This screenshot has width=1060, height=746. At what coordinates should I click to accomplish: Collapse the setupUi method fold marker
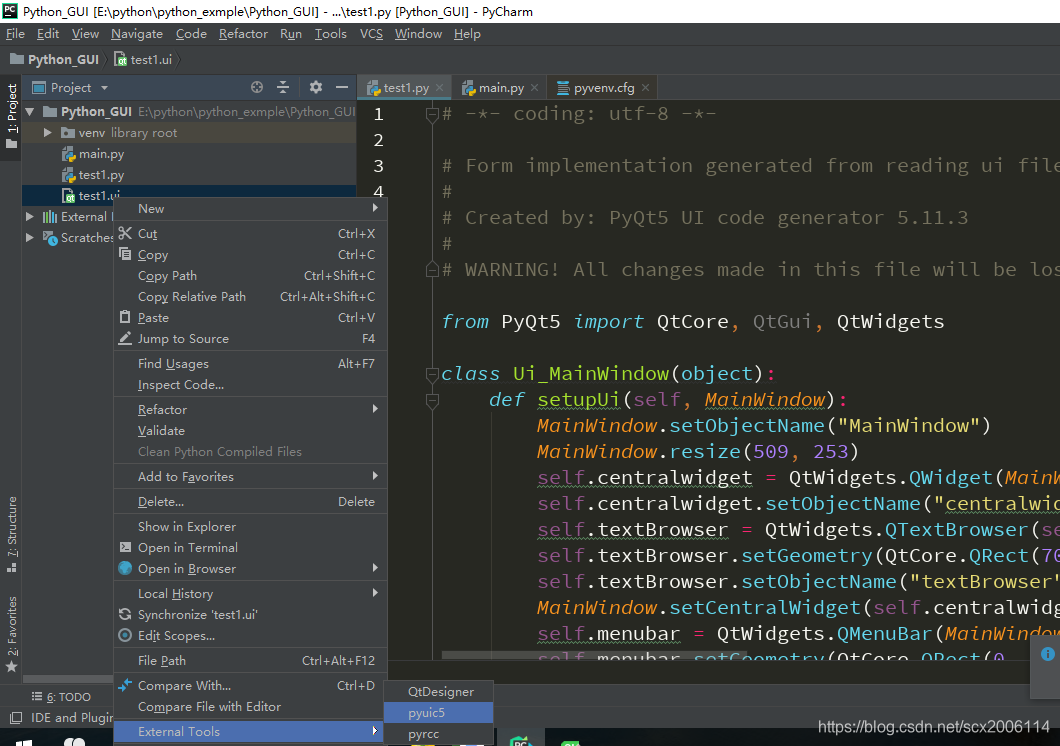click(x=432, y=401)
